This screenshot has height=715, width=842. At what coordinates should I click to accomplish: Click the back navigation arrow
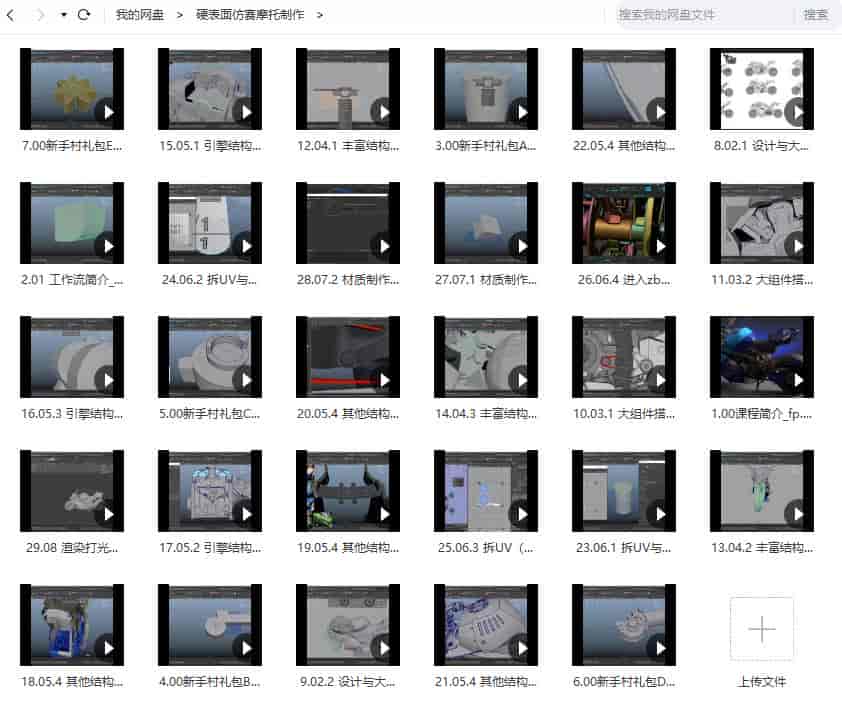(x=12, y=15)
